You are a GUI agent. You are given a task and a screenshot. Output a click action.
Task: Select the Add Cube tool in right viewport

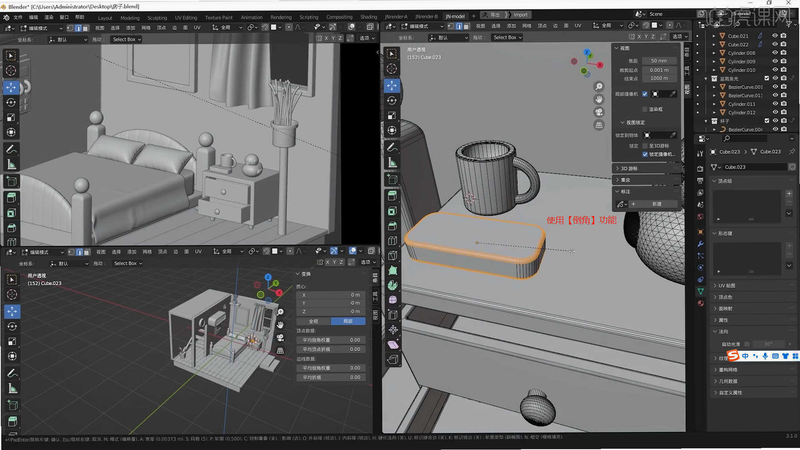coord(392,180)
